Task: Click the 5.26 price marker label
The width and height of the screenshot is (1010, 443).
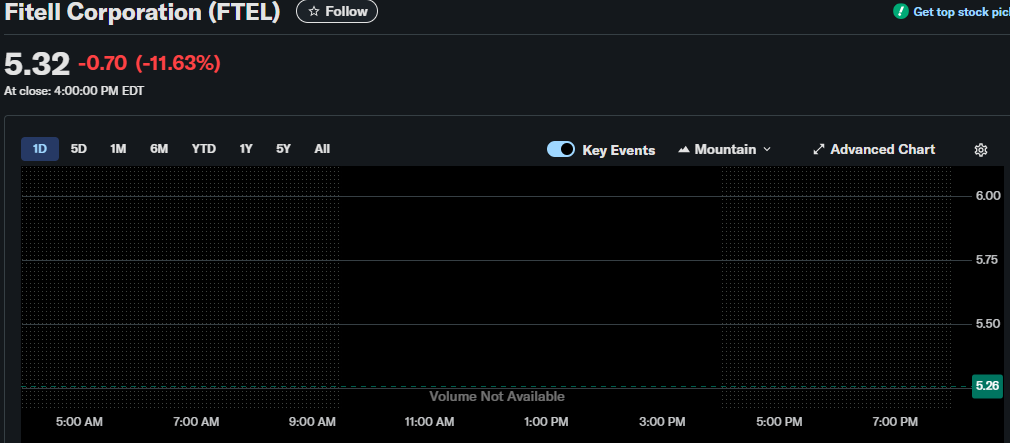Action: [987, 386]
